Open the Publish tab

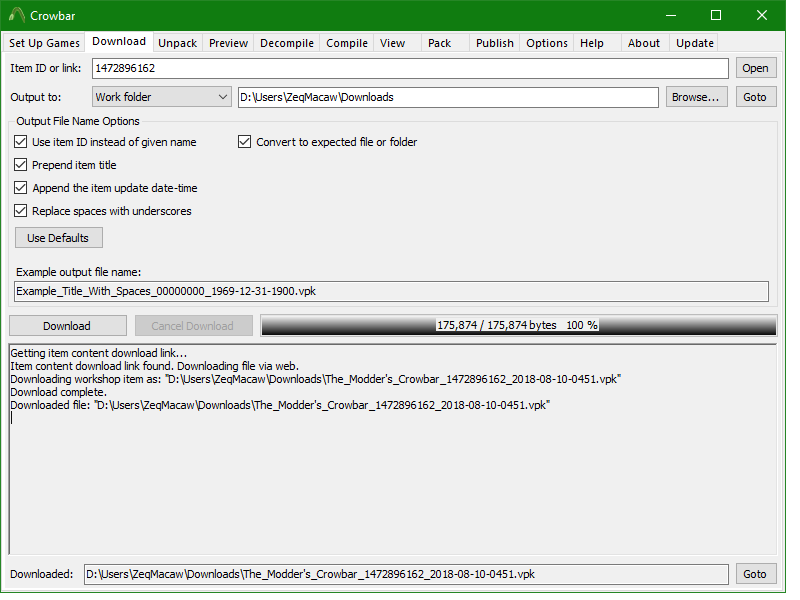coord(494,43)
